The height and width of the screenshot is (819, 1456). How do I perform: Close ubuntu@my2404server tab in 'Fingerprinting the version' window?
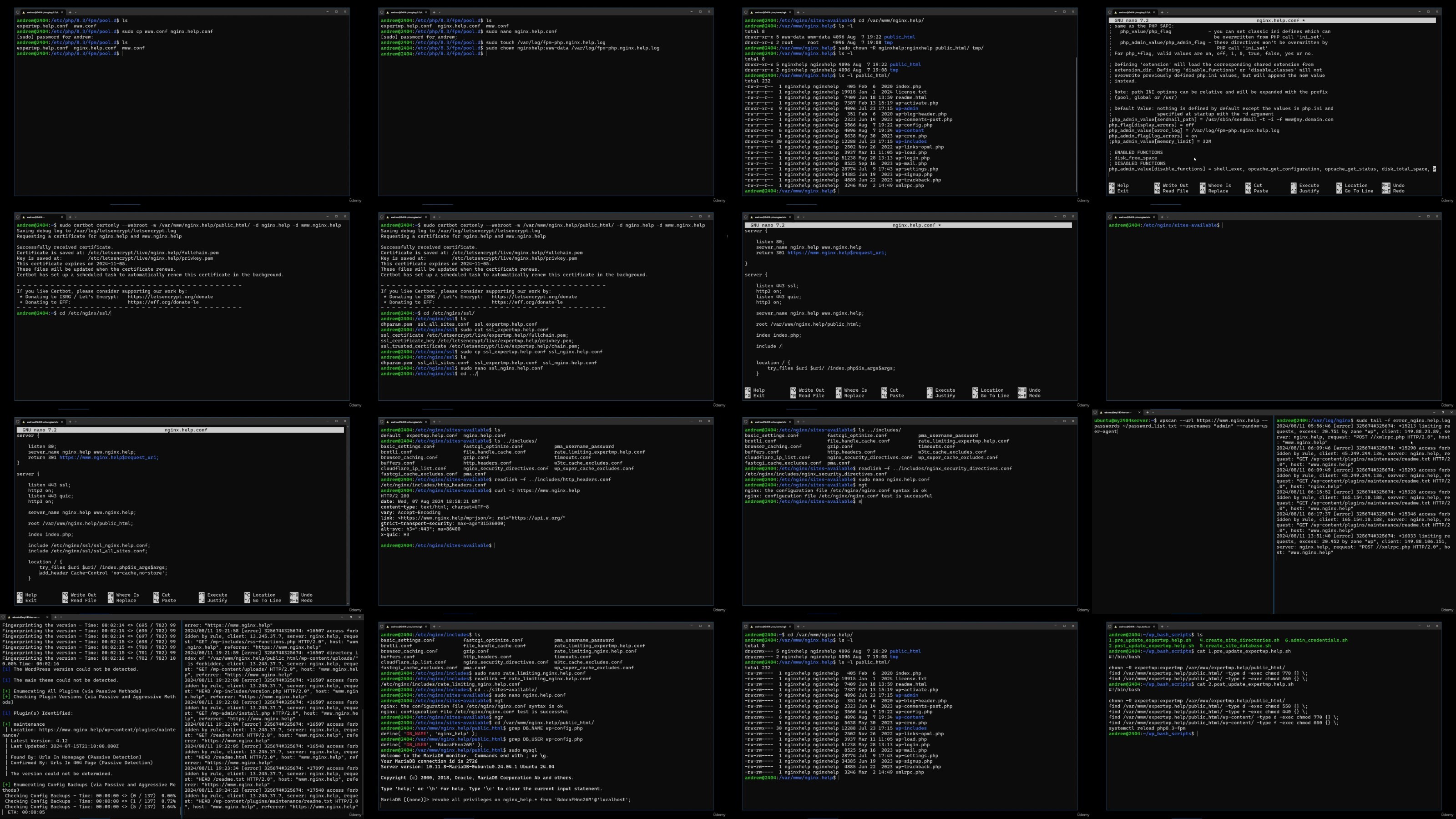[47, 617]
